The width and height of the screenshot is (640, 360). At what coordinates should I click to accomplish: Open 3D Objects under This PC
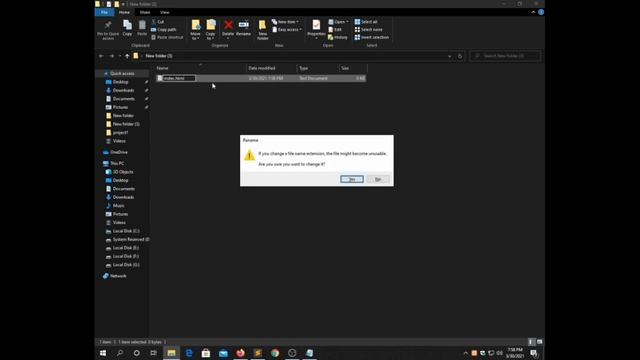tap(123, 172)
